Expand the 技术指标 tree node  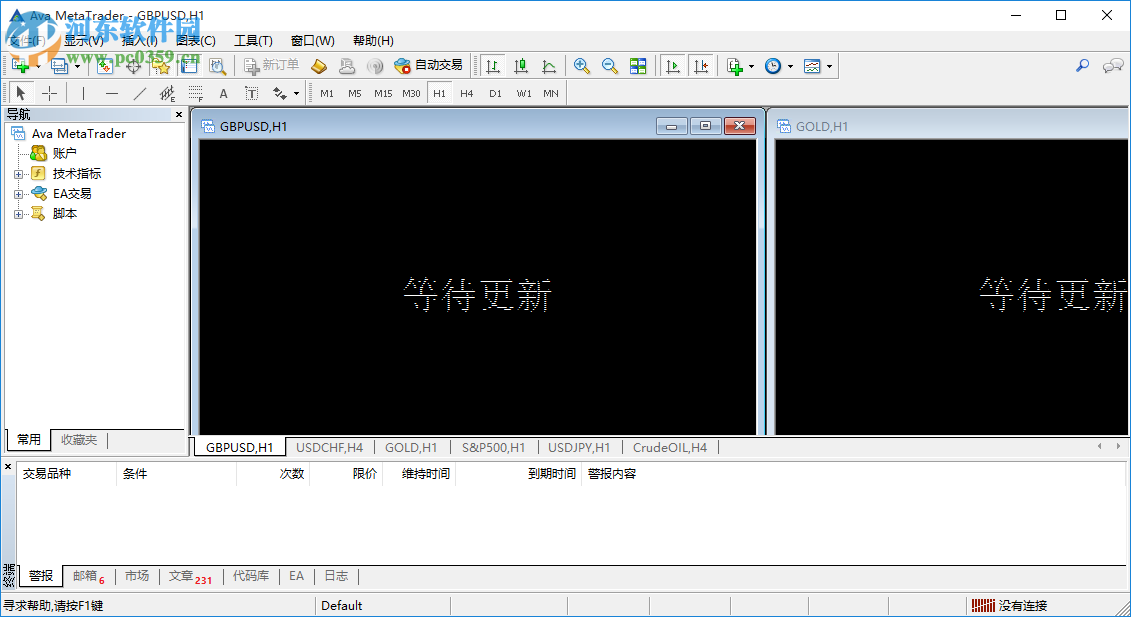[20, 173]
